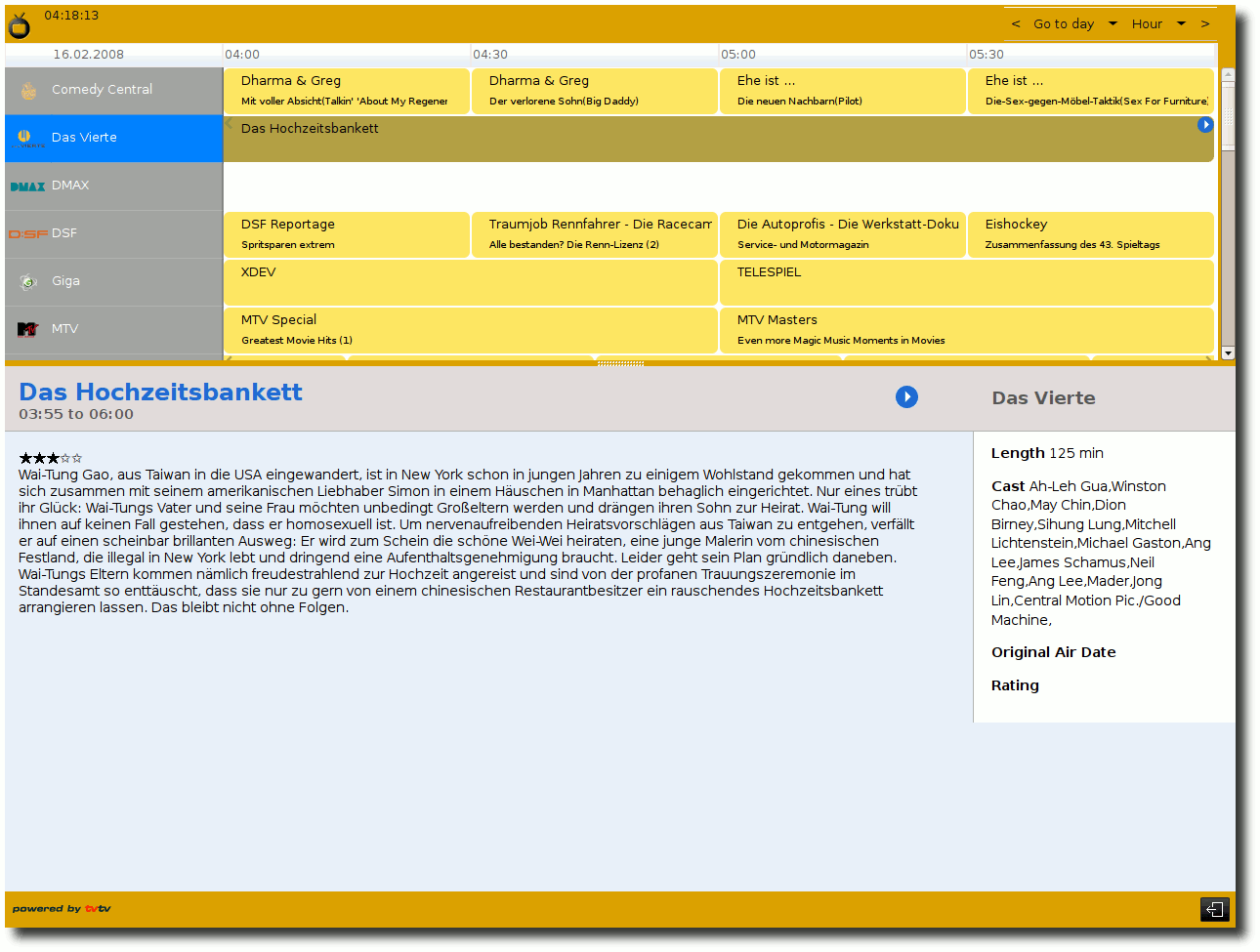Click the exit icon in bottom bar
1260x952 pixels.
coord(1214,909)
